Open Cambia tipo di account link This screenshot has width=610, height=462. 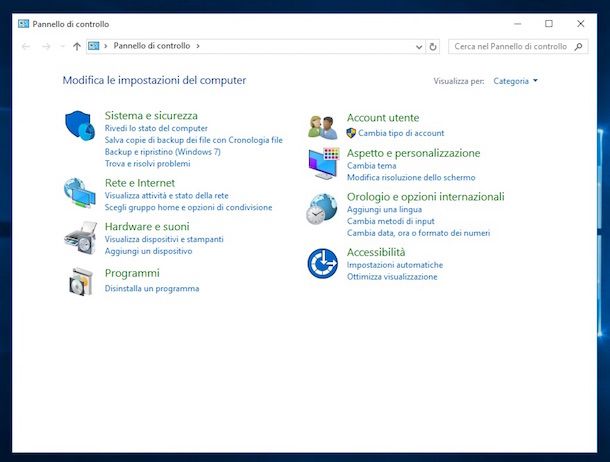pos(401,133)
